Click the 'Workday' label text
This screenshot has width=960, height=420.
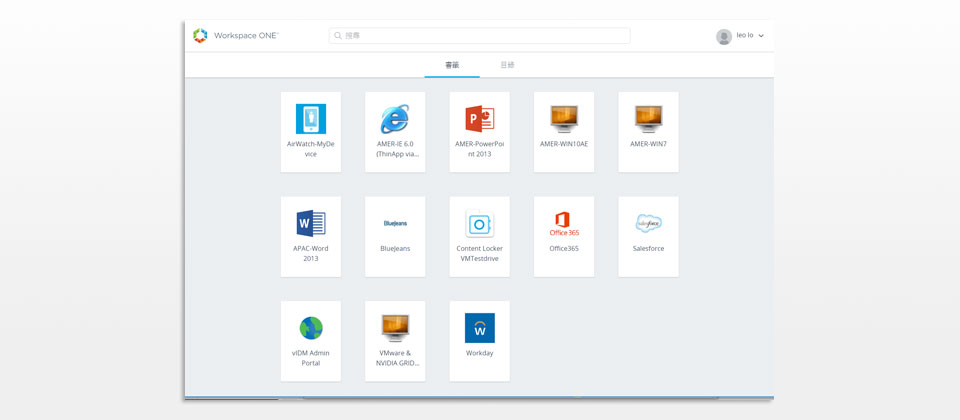click(x=479, y=353)
